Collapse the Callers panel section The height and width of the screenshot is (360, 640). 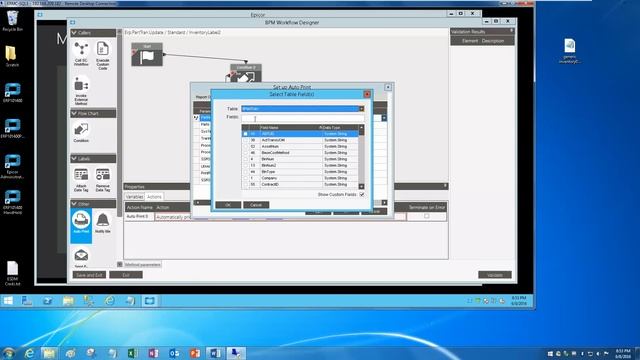click(74, 33)
